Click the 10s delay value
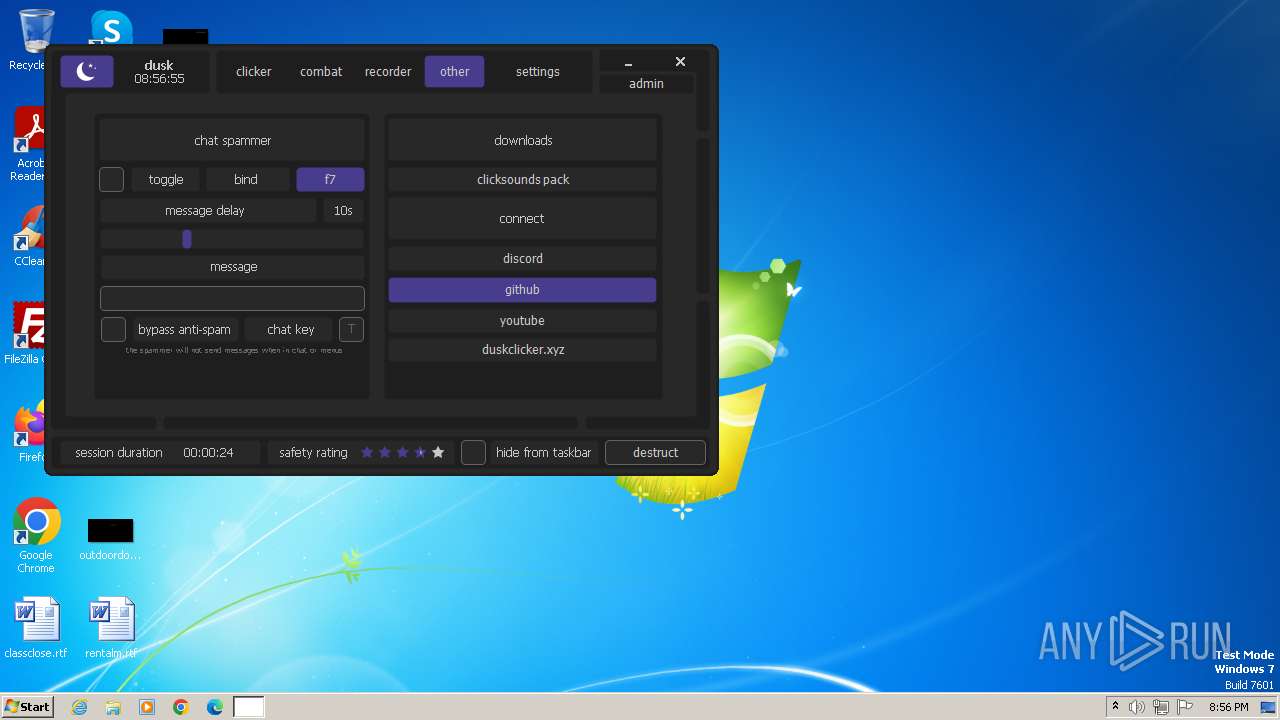 [x=343, y=210]
